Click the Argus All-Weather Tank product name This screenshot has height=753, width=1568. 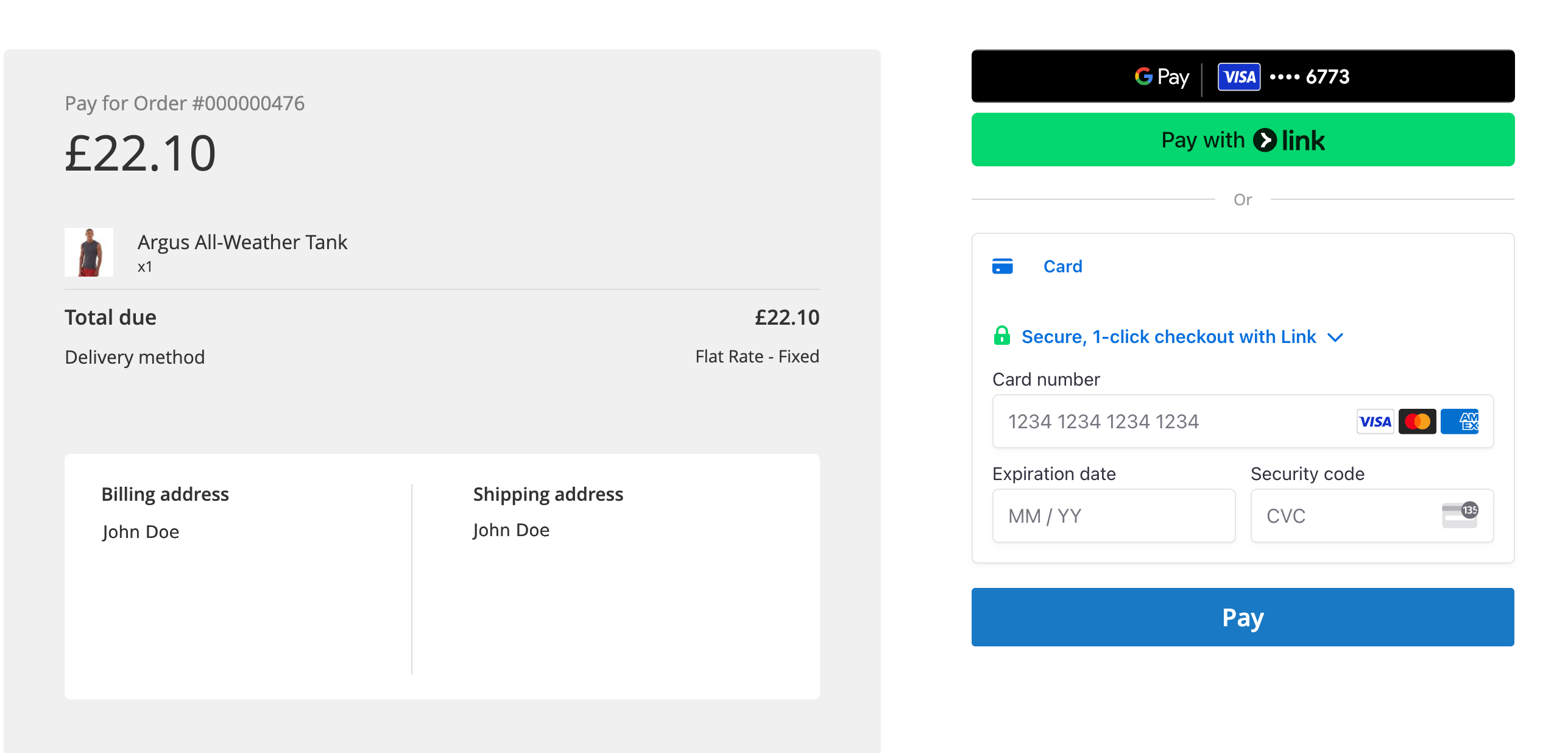point(242,242)
